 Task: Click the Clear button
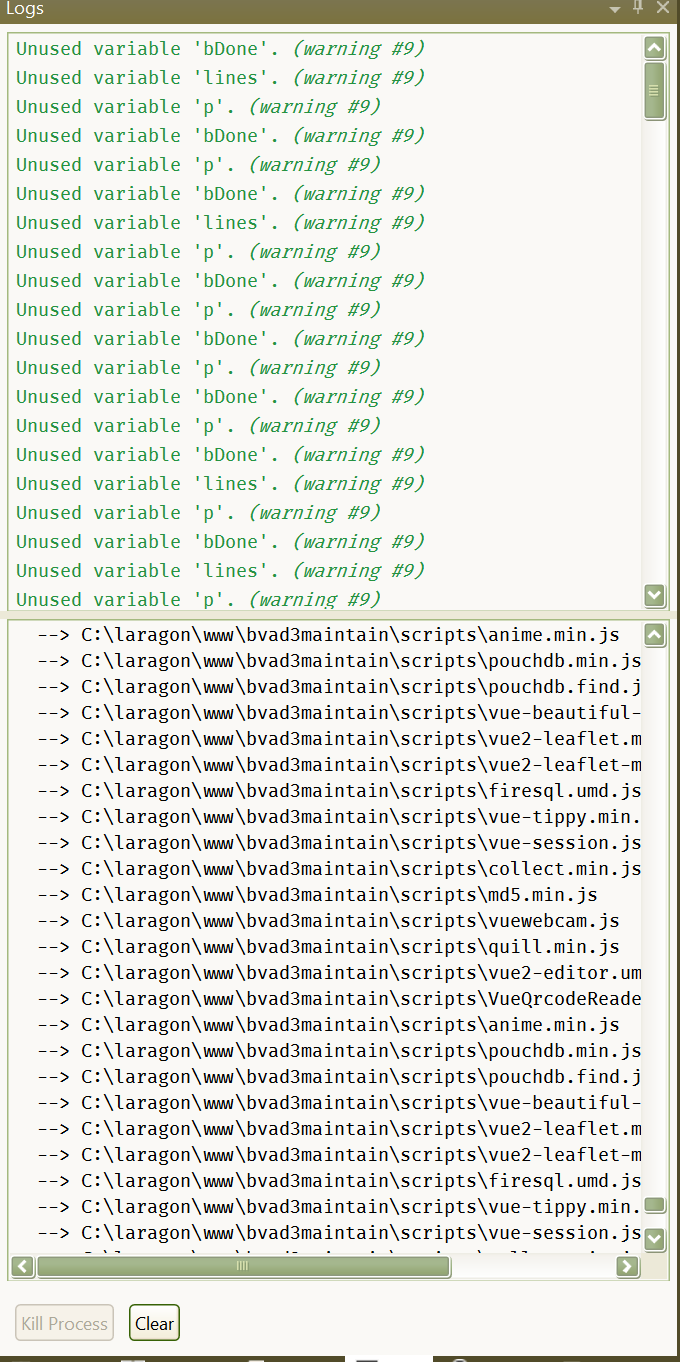[x=155, y=1323]
